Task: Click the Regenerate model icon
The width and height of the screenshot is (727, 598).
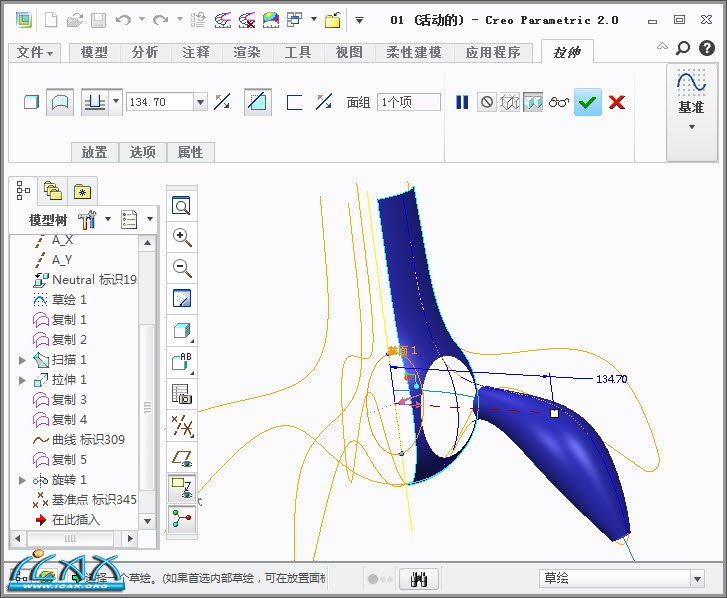Action: pyautogui.click(x=198, y=20)
